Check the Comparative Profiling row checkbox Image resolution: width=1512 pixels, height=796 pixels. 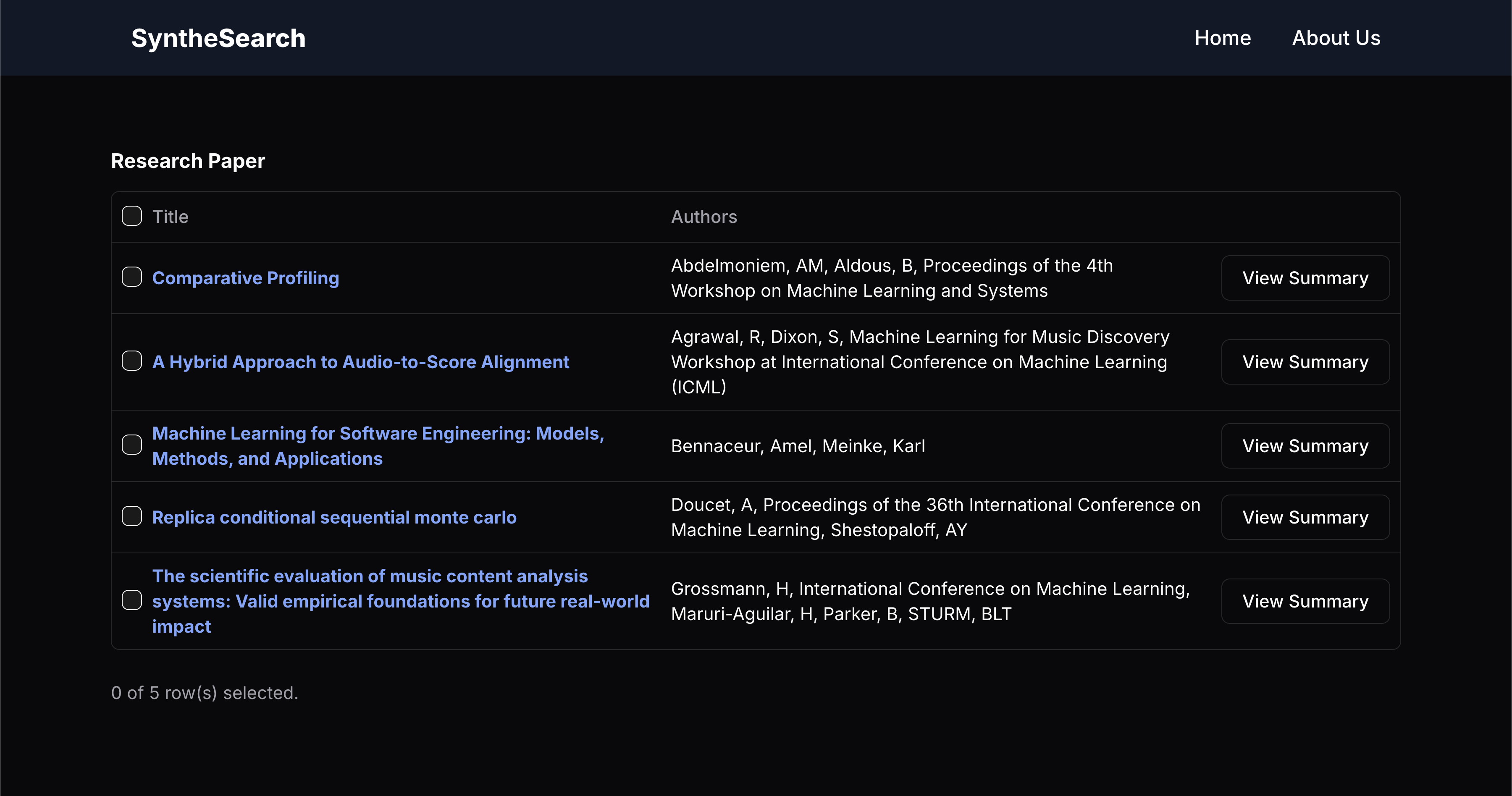coord(131,277)
